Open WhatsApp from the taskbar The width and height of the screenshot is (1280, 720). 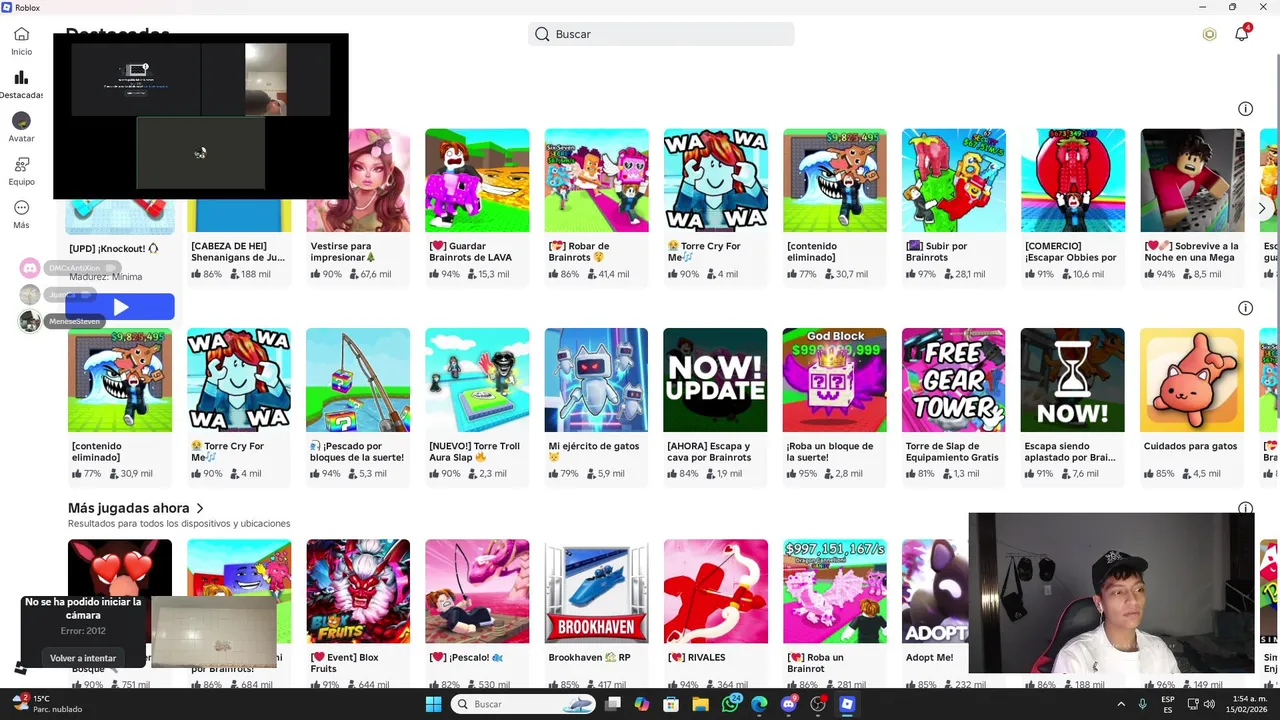tap(731, 704)
